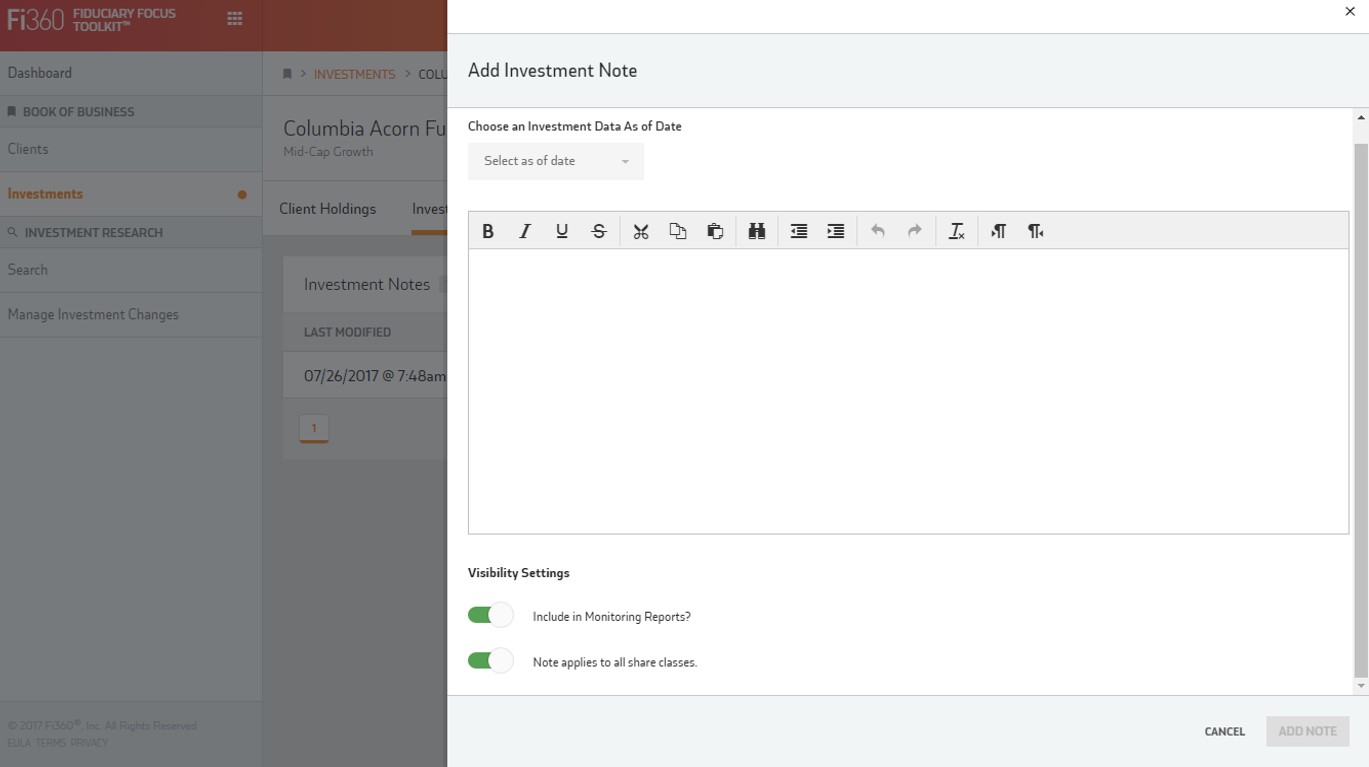This screenshot has width=1369, height=767.
Task: Open the Select as of date dropdown
Action: (556, 161)
